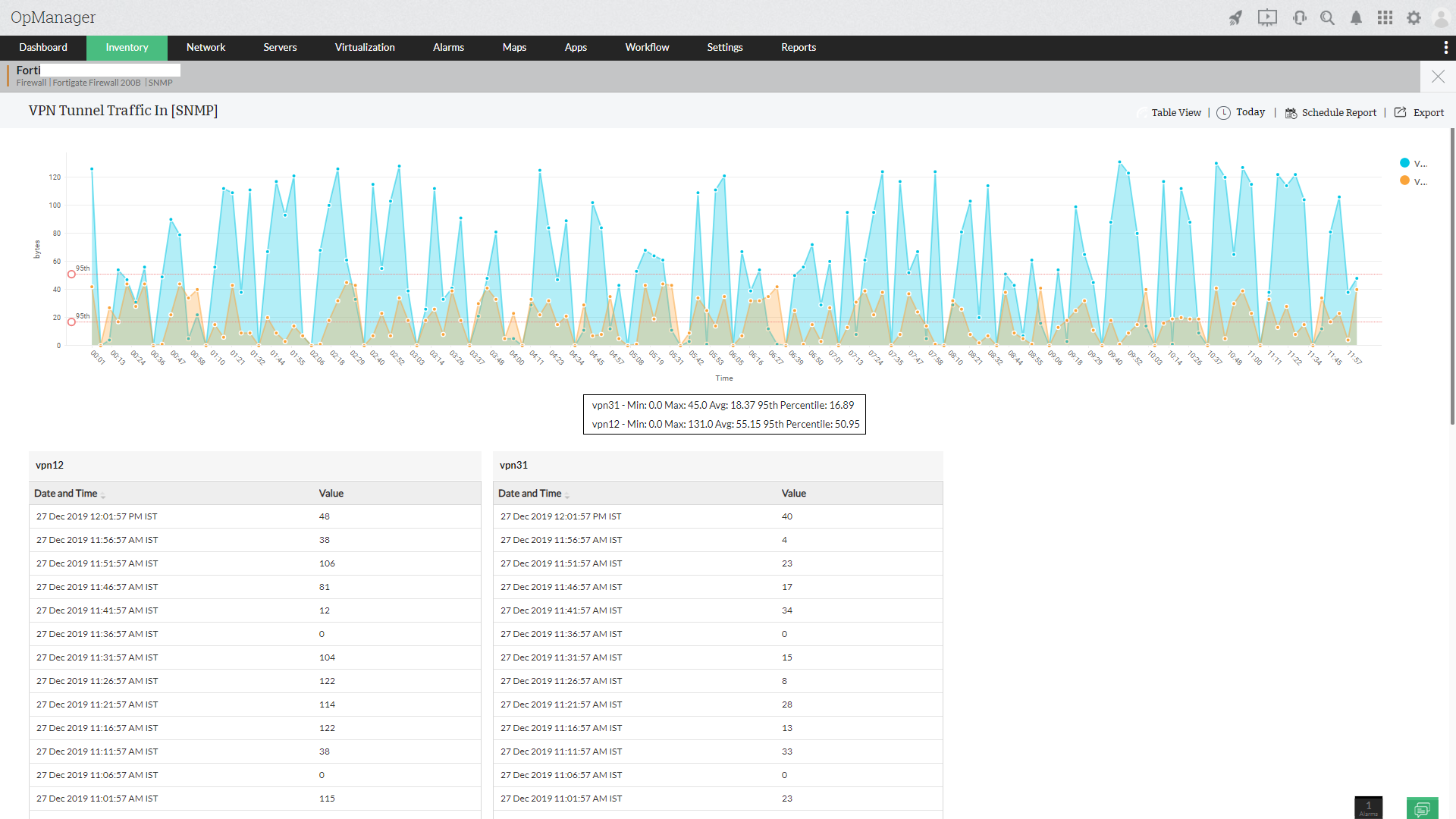1456x819 pixels.
Task: Click the support headset icon
Action: tap(1300, 17)
